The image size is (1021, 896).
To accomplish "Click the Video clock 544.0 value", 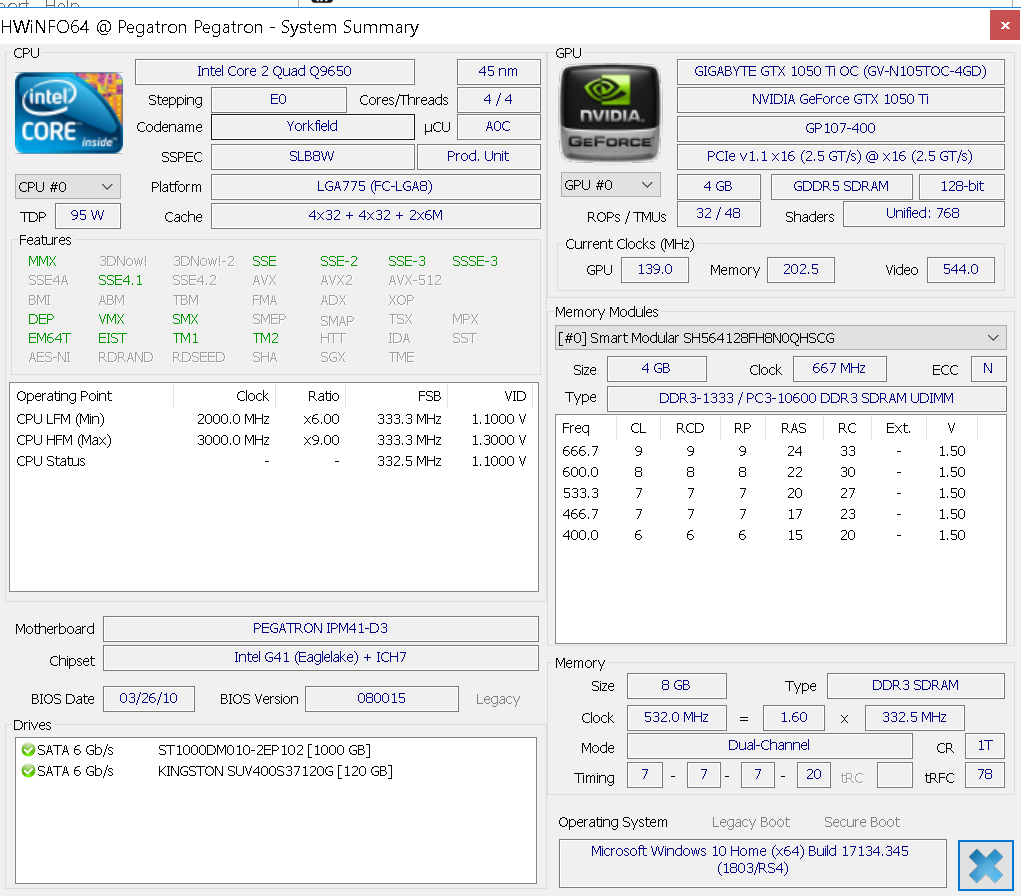I will 960,270.
